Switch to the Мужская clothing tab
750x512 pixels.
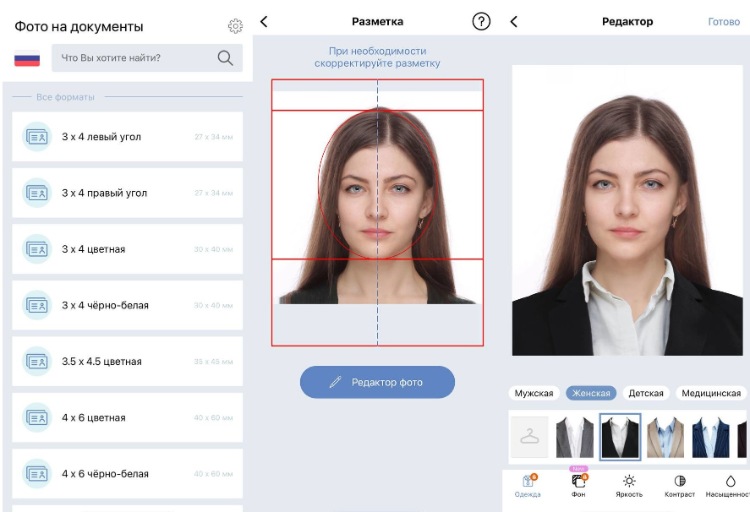pos(534,393)
